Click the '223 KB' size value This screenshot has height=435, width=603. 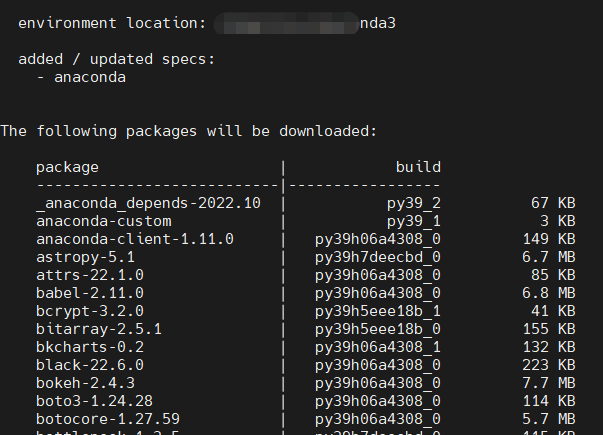point(549,365)
